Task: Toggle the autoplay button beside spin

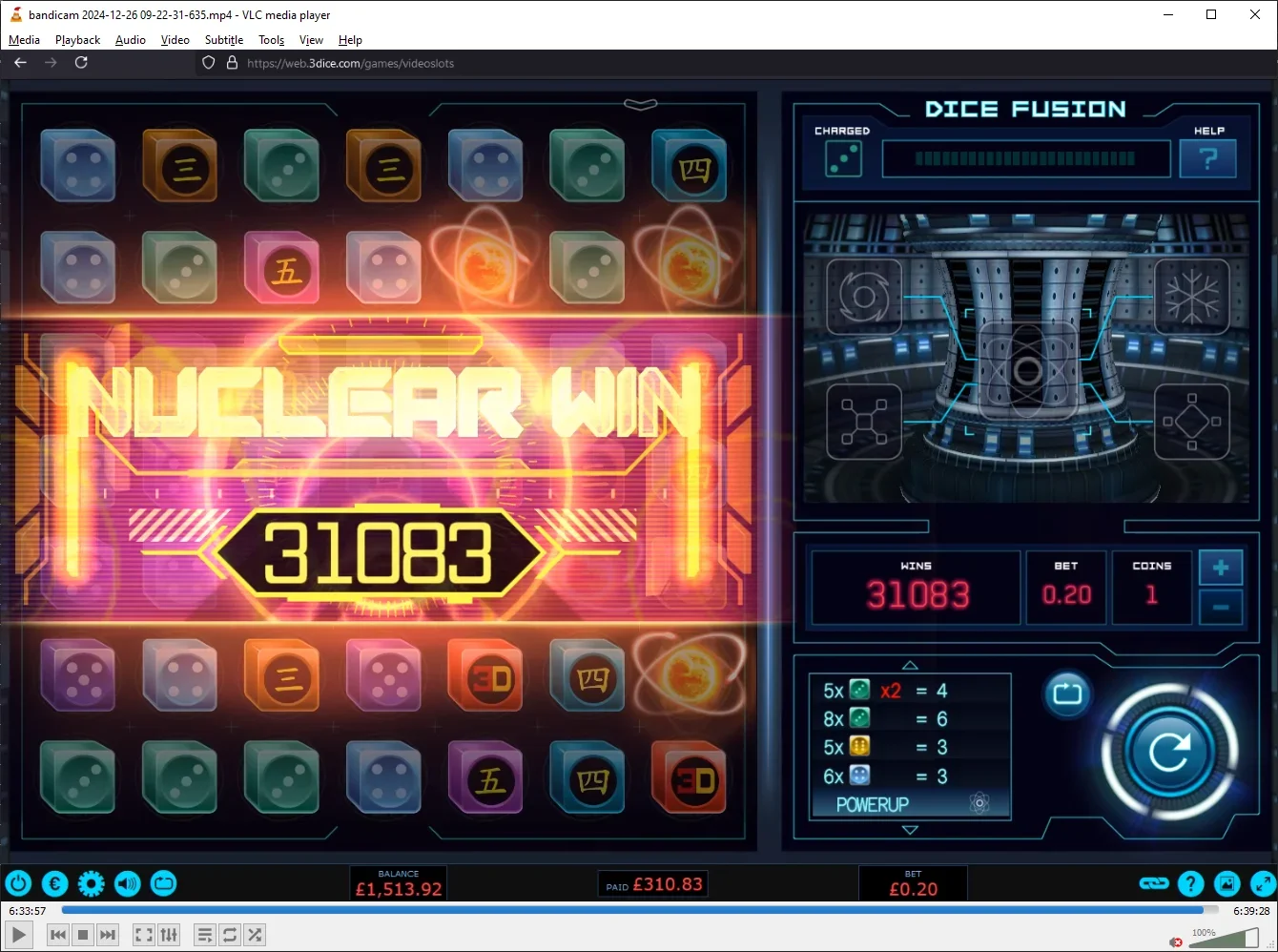Action: pyautogui.click(x=1067, y=693)
